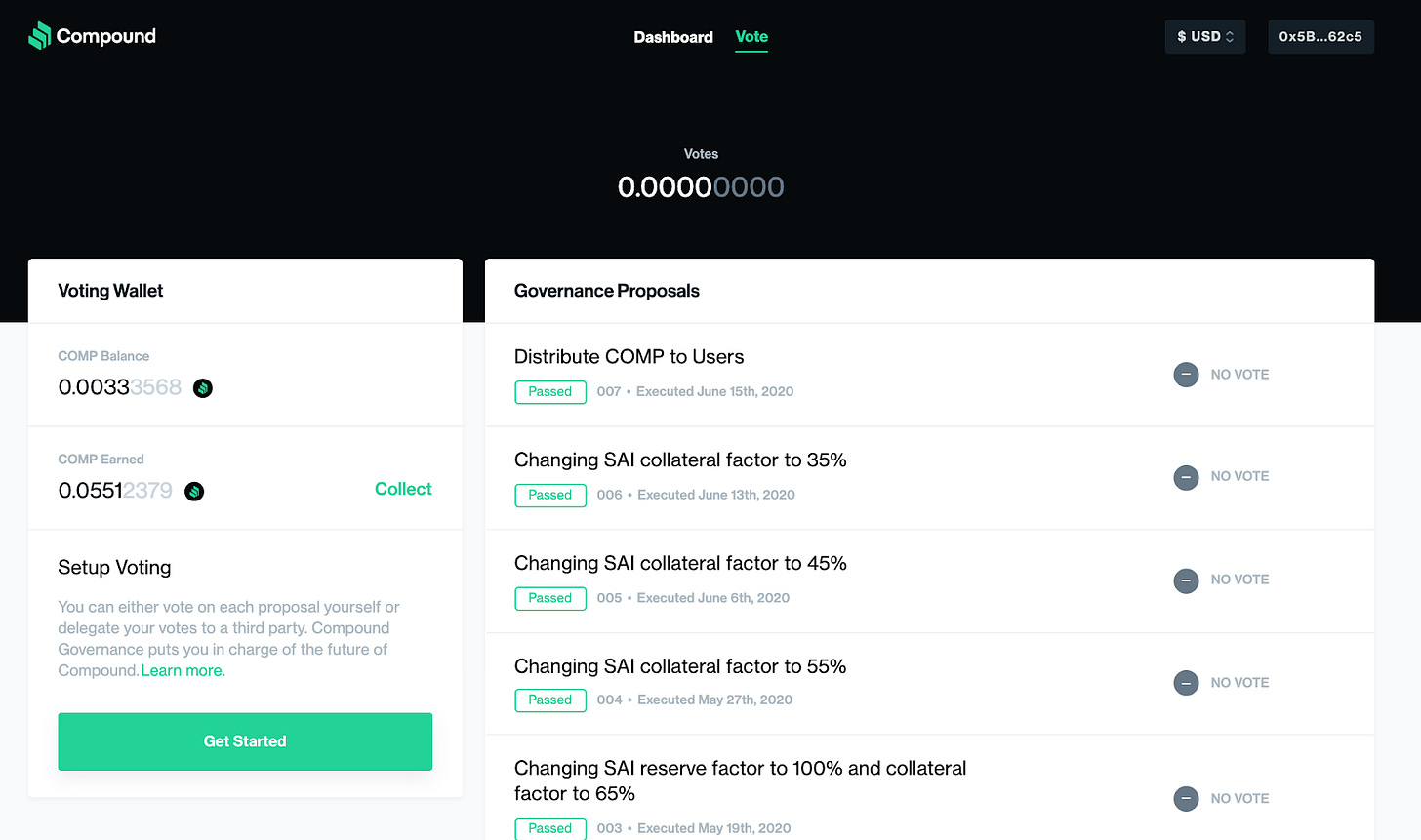Viewport: 1421px width, 840px height.
Task: Open Changing SAI collateral factor to 55% proposal
Action: [680, 667]
